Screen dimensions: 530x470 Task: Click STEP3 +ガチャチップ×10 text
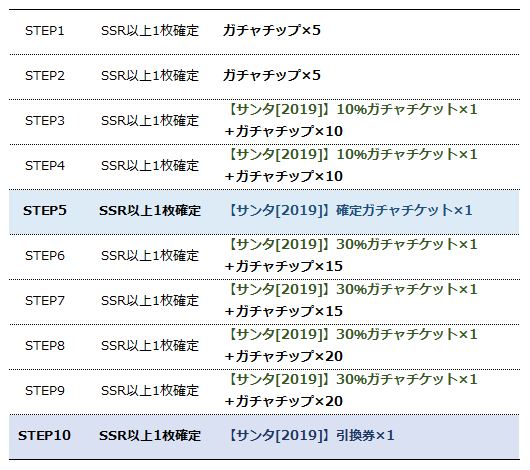pos(283,131)
